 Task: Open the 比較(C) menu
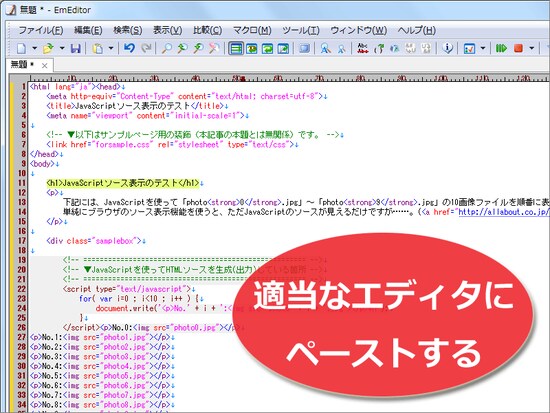coord(207,30)
